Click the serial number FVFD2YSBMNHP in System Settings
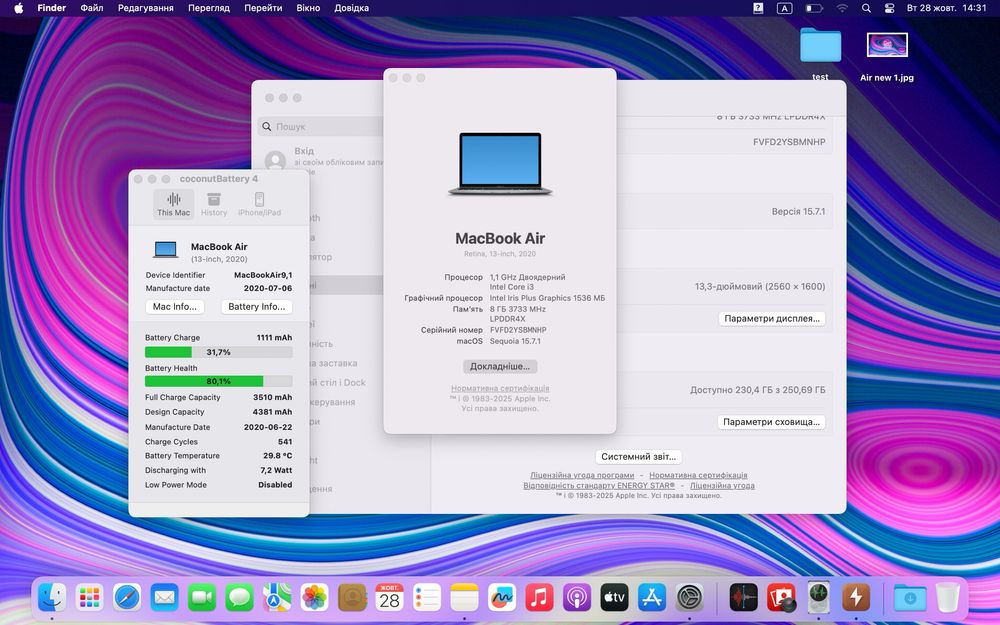This screenshot has width=1000, height=625. click(789, 142)
